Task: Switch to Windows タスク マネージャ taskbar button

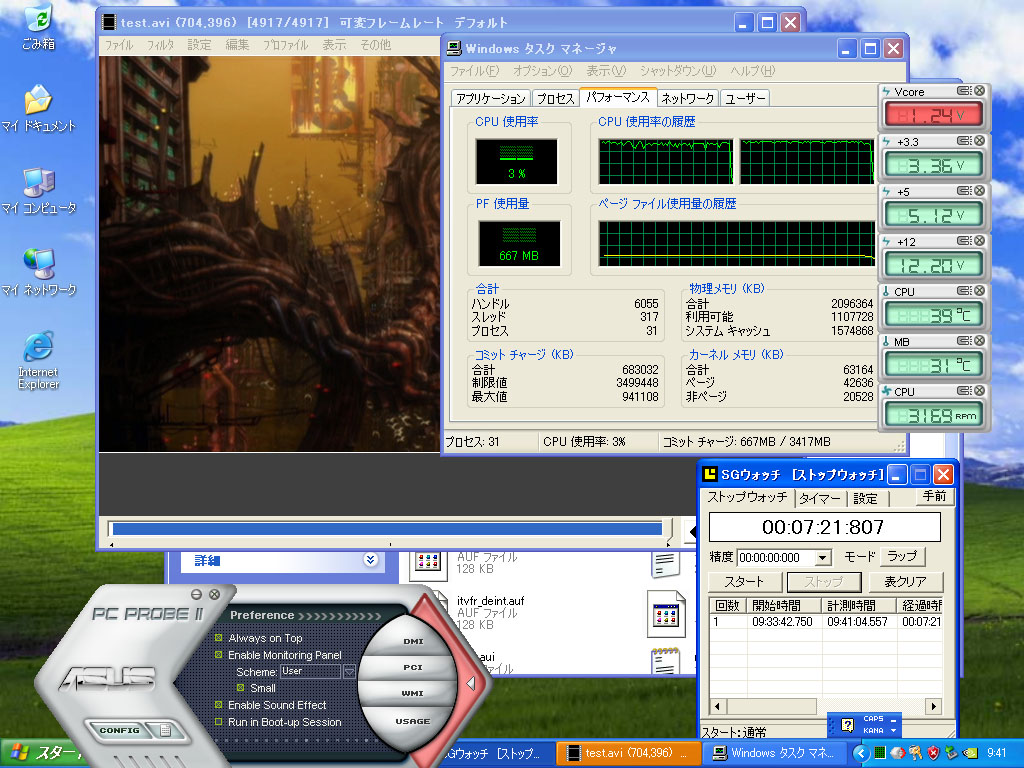Action: coord(775,753)
